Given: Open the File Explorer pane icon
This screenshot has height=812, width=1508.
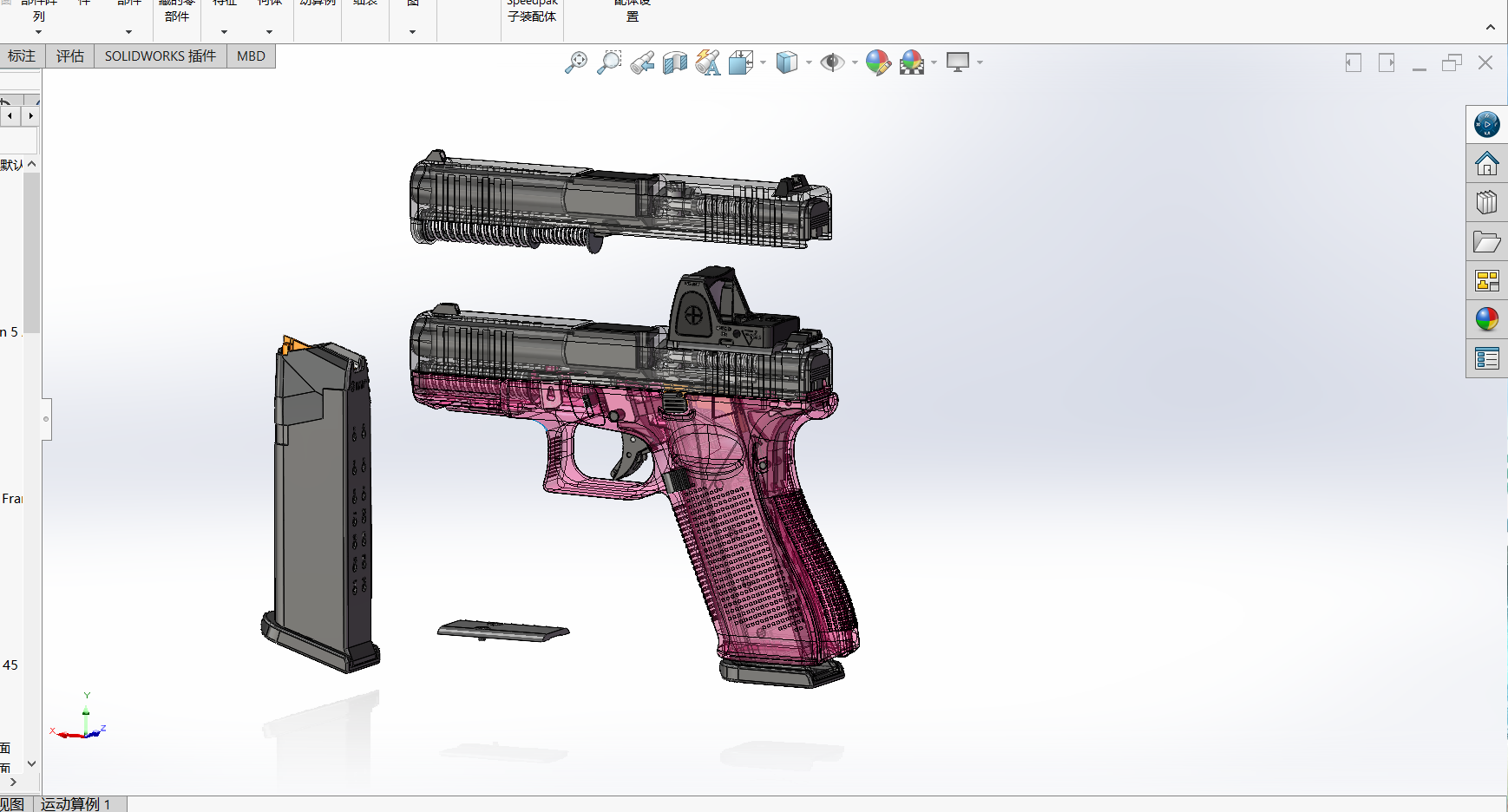Looking at the screenshot, I should [1487, 242].
